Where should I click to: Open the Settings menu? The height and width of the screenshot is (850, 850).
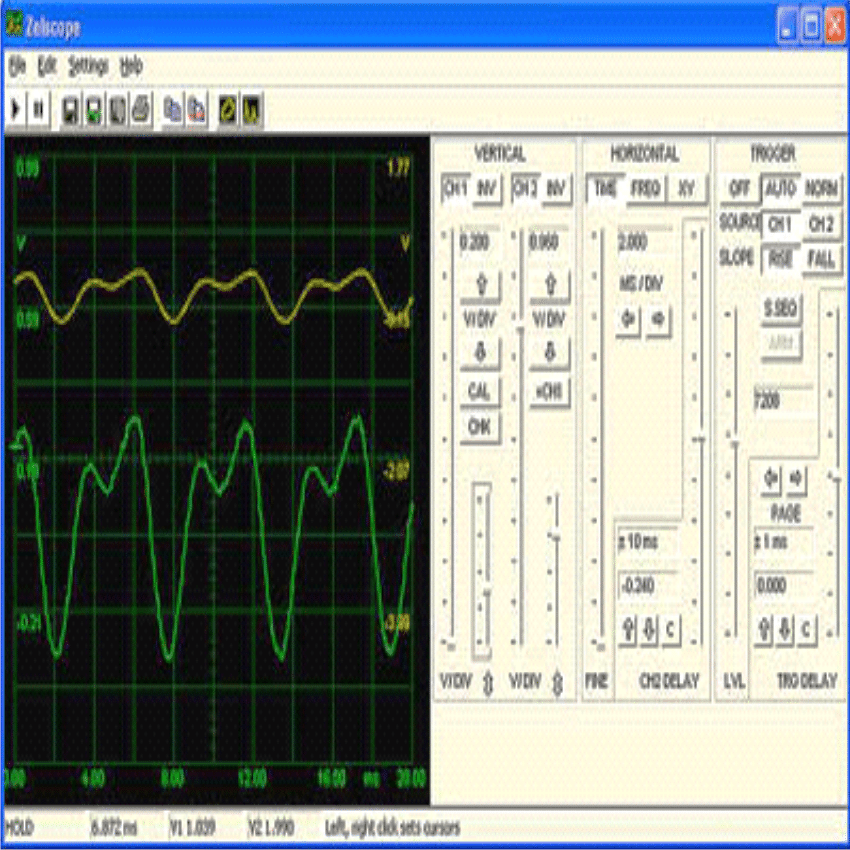pyautogui.click(x=88, y=67)
